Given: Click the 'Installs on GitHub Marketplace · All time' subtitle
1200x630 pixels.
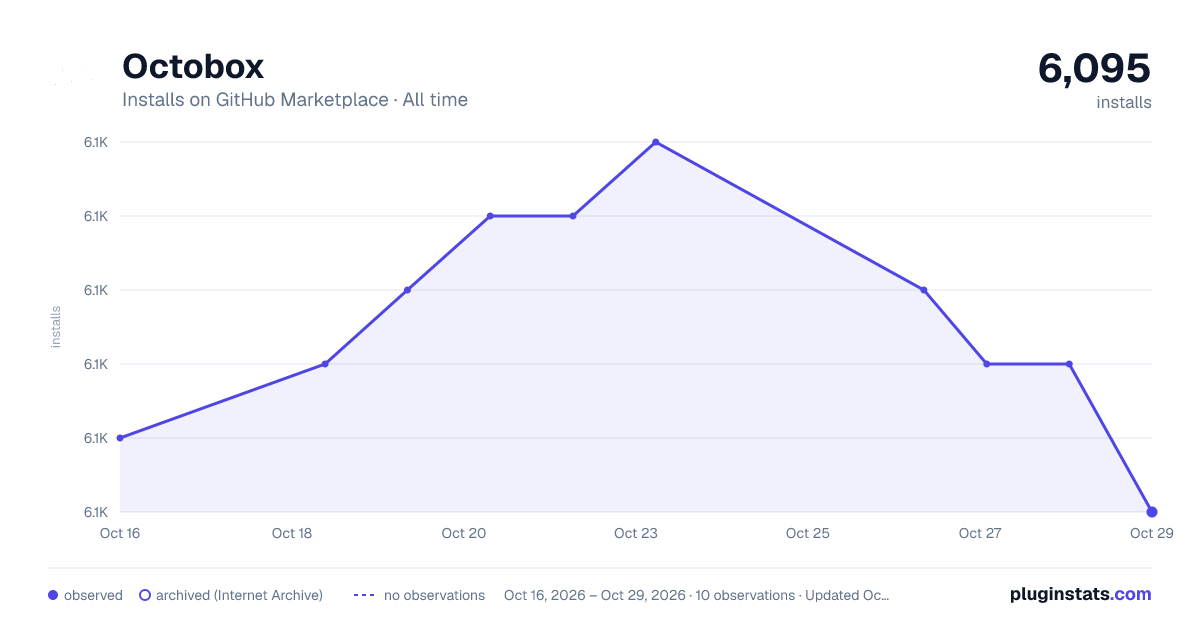Looking at the screenshot, I should pos(295,100).
